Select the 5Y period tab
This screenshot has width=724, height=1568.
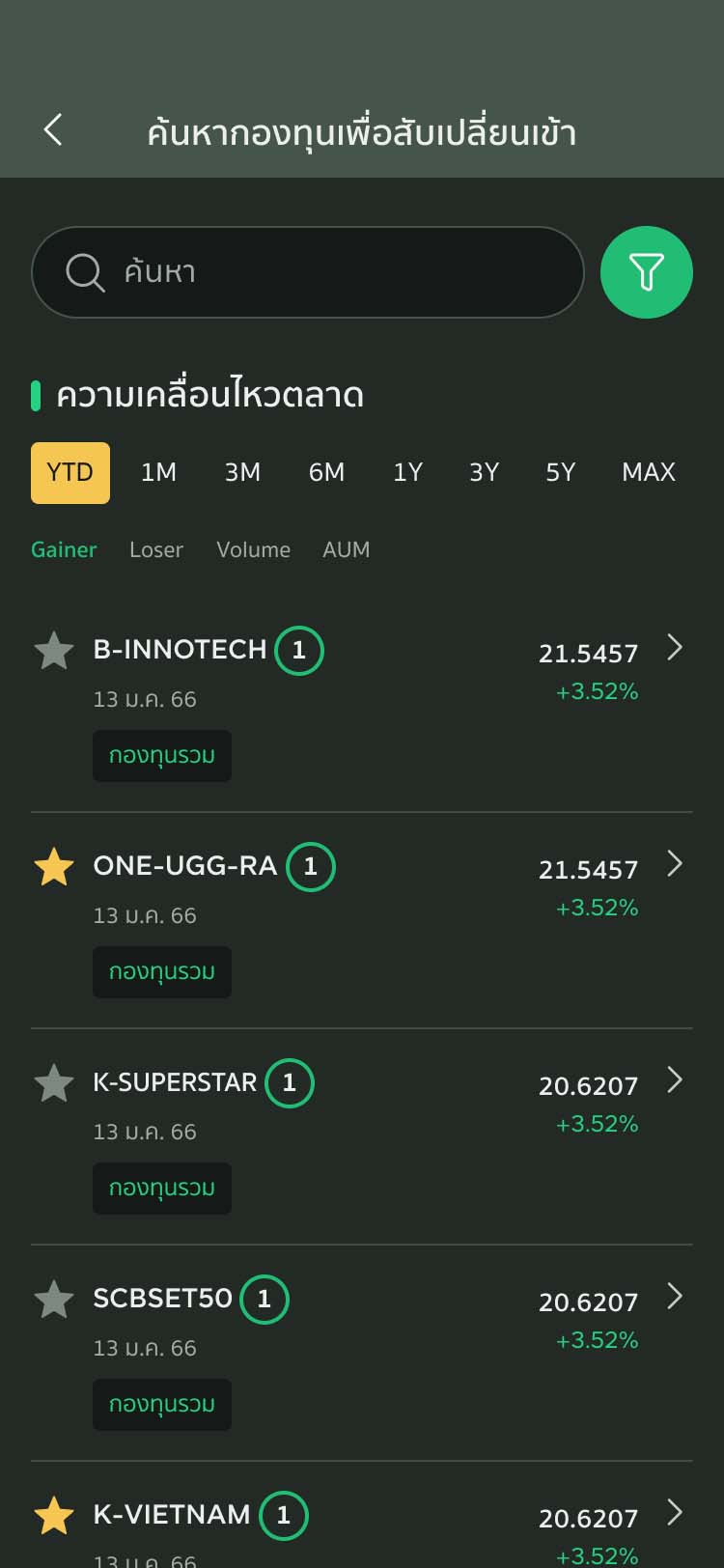click(x=560, y=472)
